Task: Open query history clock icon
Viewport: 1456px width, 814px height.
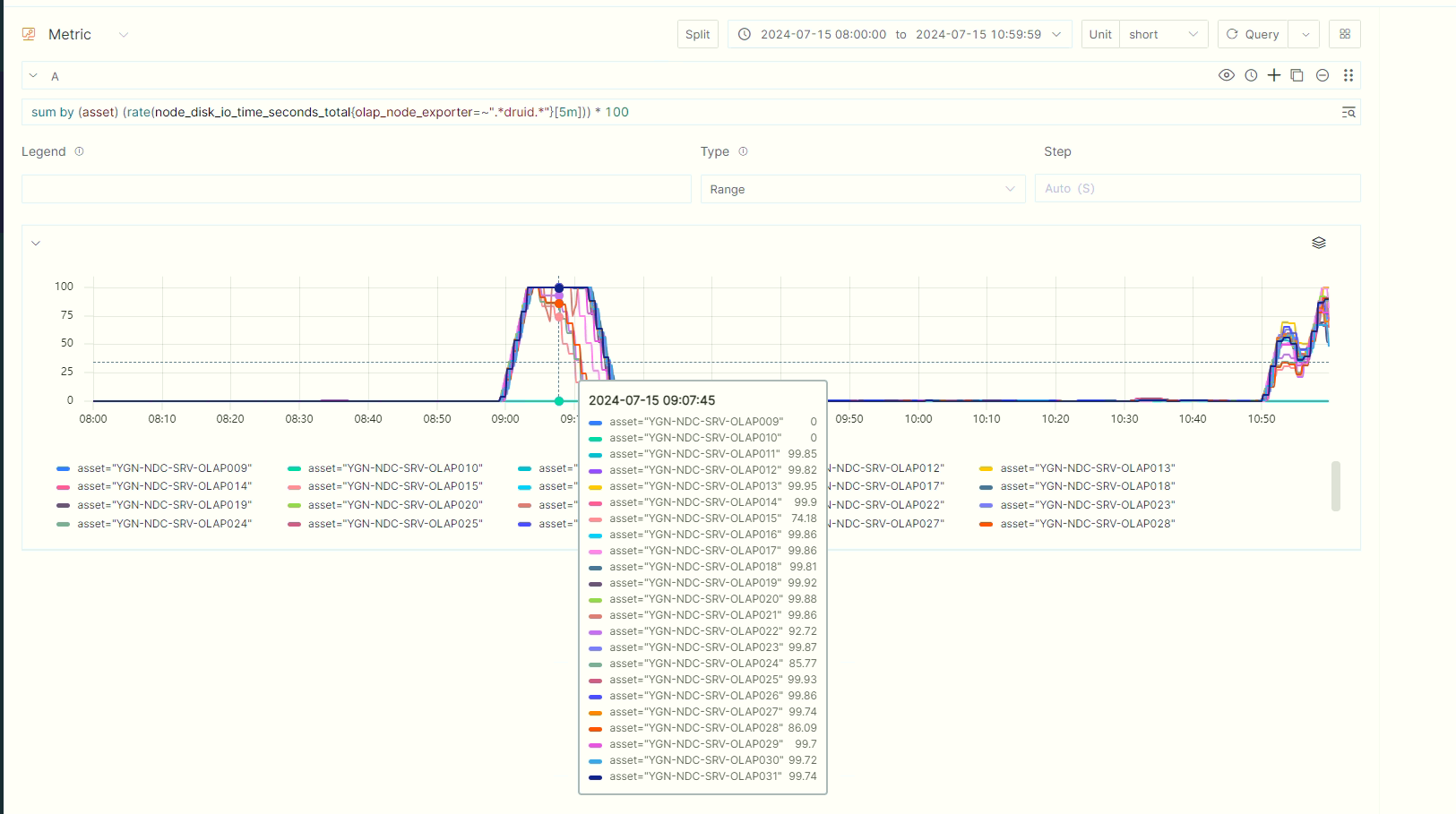Action: pyautogui.click(x=1251, y=75)
